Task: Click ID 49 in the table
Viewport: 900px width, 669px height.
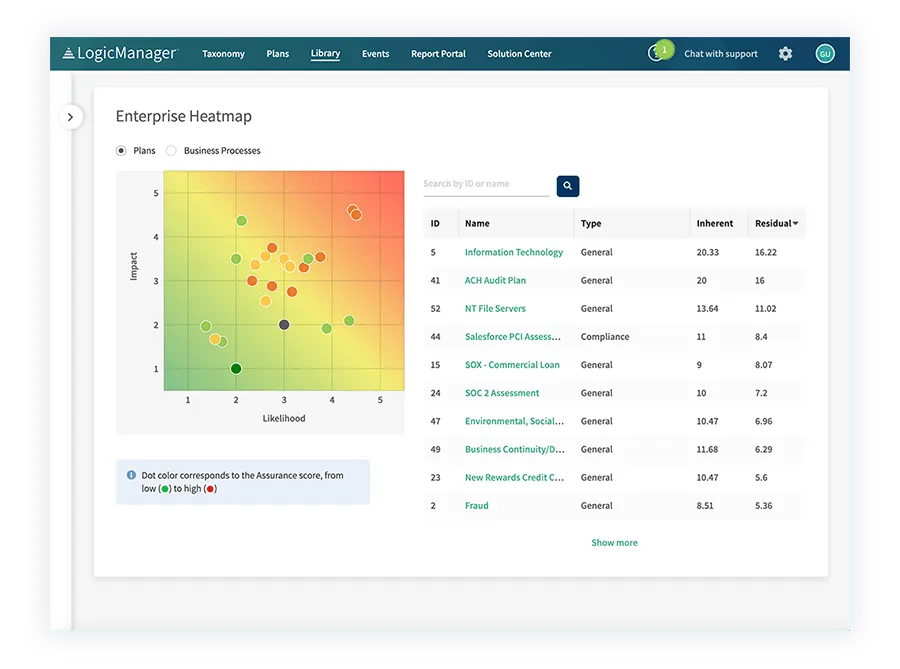Action: click(435, 449)
